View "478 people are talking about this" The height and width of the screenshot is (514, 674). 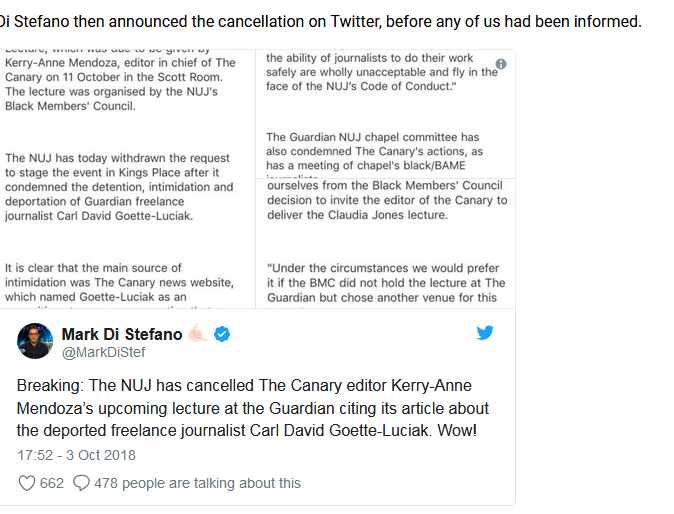(x=198, y=483)
